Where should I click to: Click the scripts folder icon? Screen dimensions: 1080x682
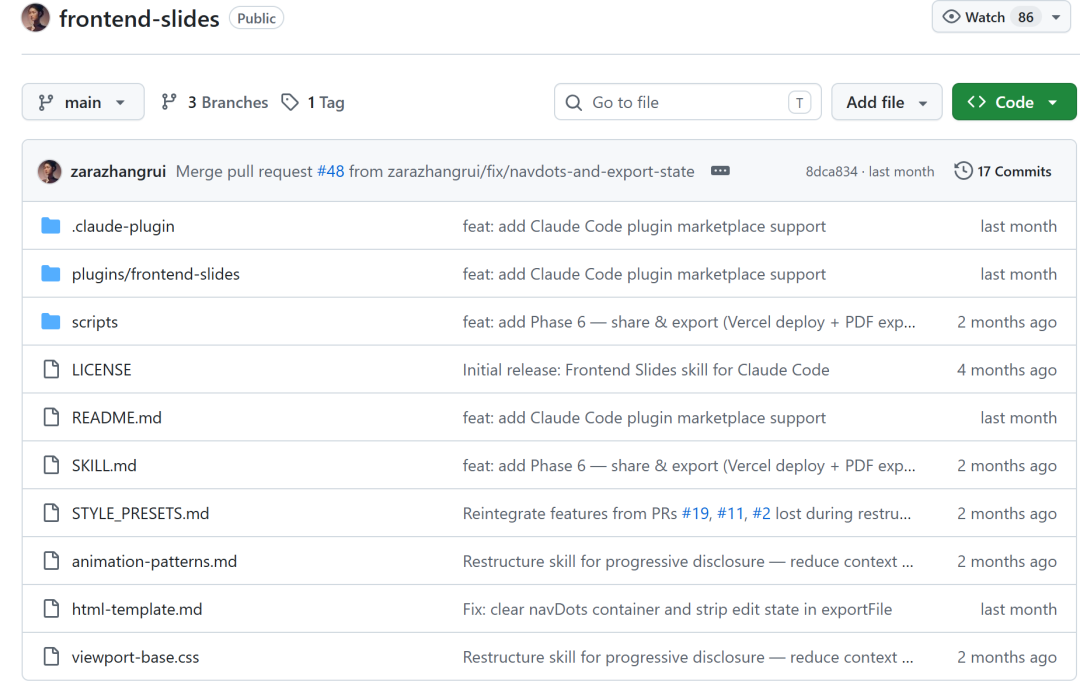point(51,322)
